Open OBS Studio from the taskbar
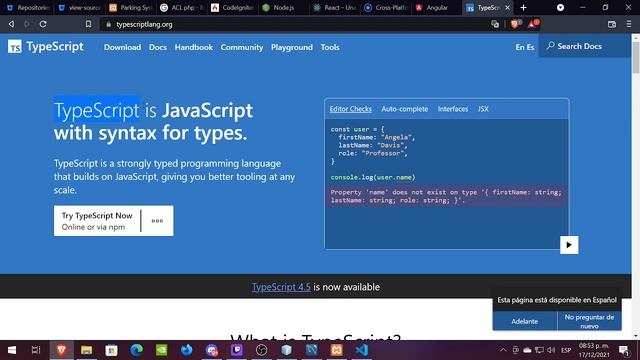 click(x=262, y=350)
